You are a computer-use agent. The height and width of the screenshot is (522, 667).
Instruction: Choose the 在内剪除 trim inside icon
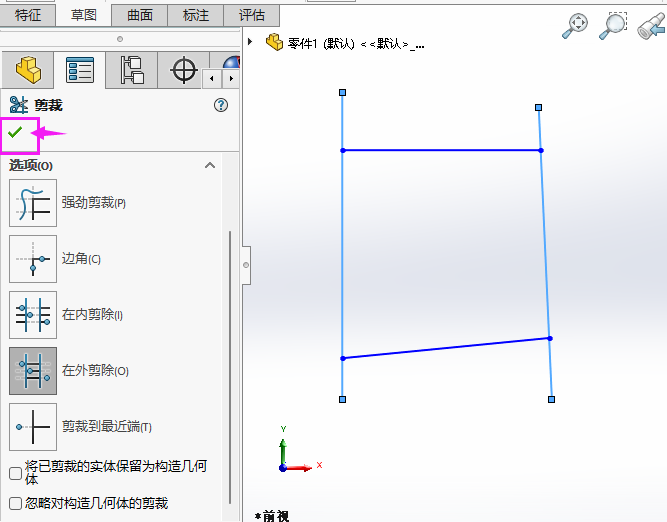[33, 315]
